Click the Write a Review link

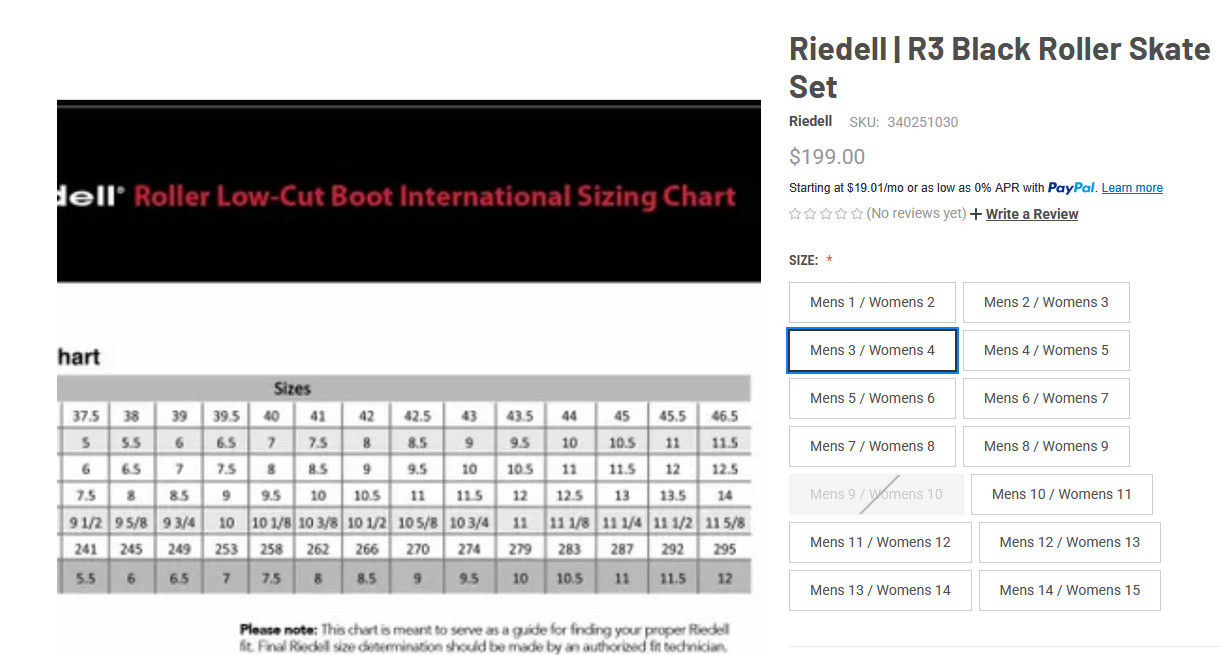pyautogui.click(x=1031, y=214)
